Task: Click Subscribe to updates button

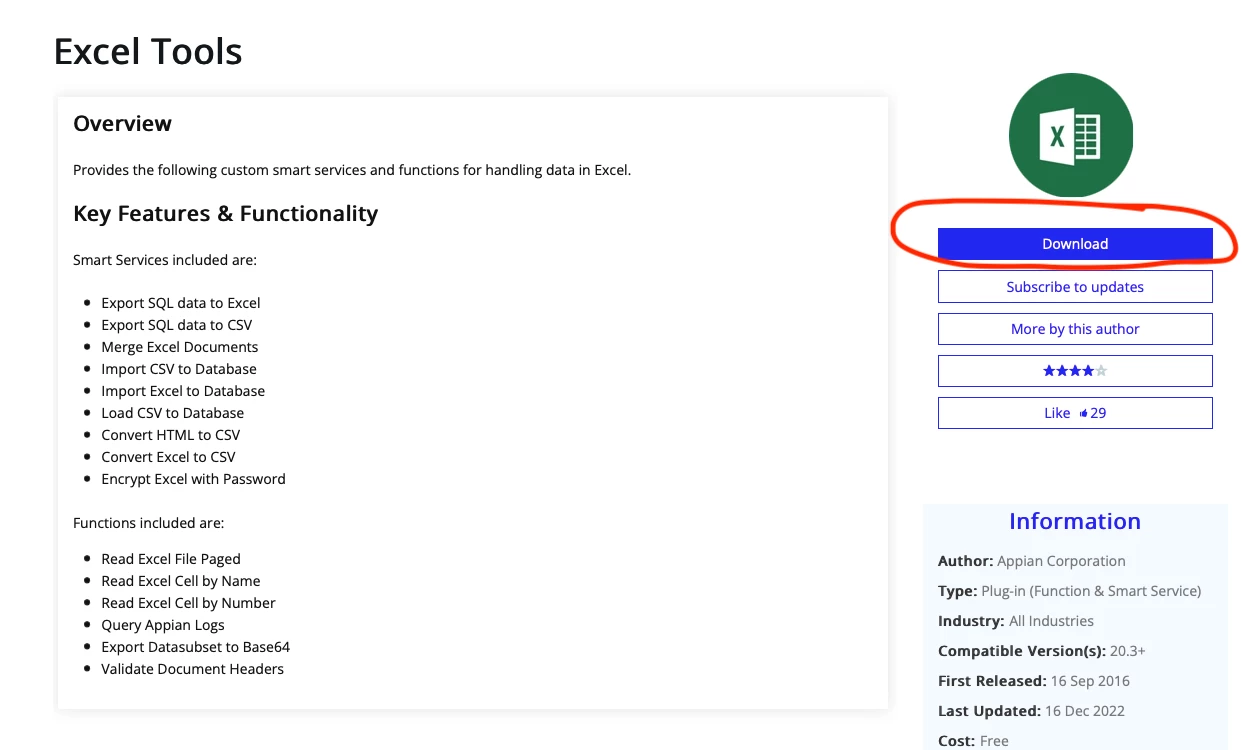Action: coord(1075,287)
